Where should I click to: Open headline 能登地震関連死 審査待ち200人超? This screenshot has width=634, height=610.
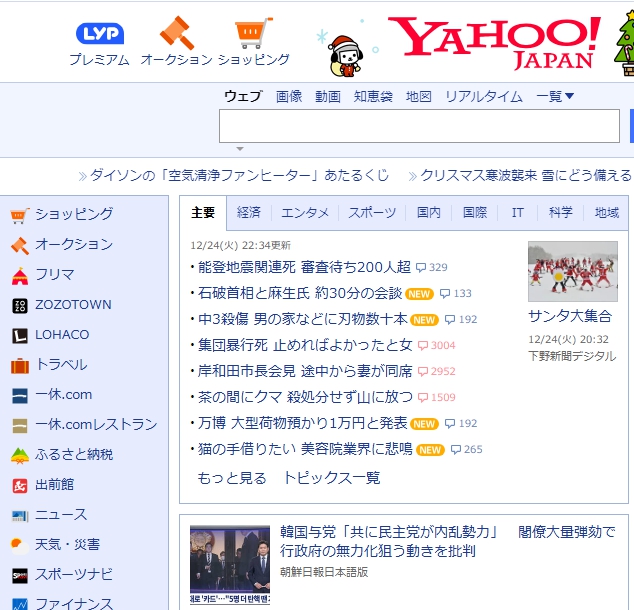coord(304,268)
